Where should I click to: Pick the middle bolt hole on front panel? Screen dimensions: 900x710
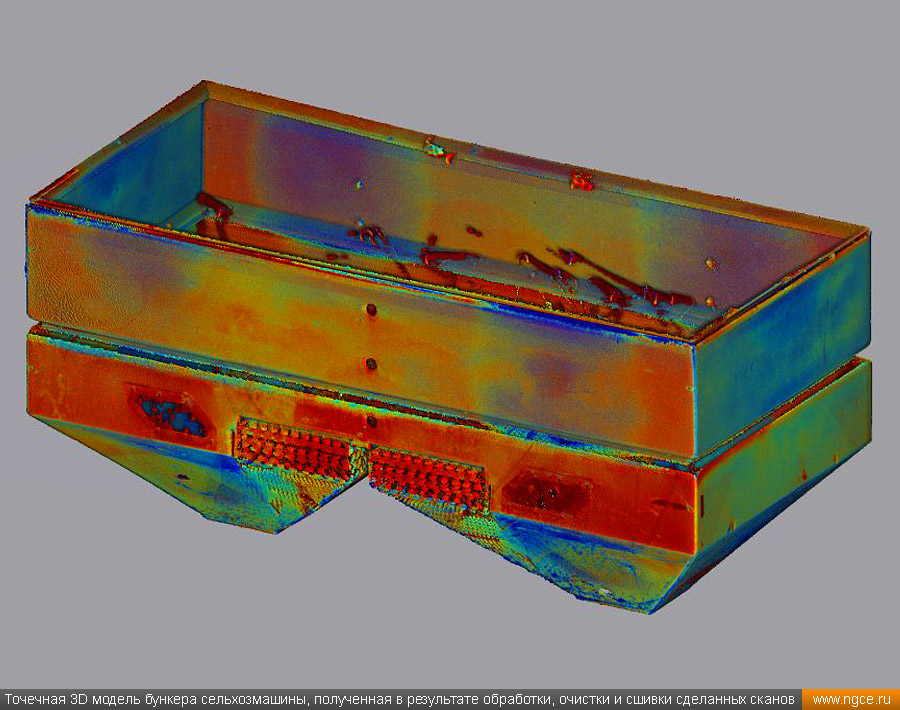click(370, 364)
